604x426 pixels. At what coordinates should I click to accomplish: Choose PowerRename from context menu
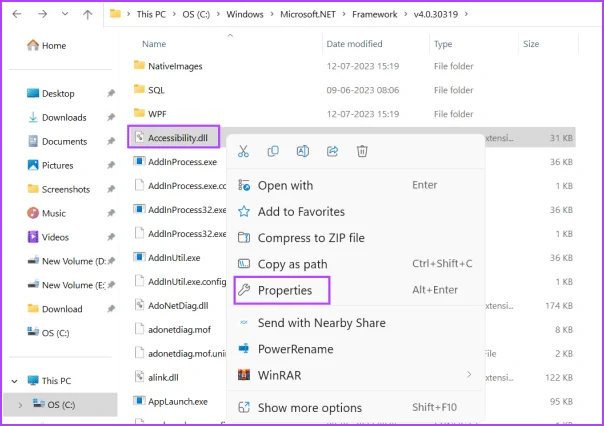[356, 349]
